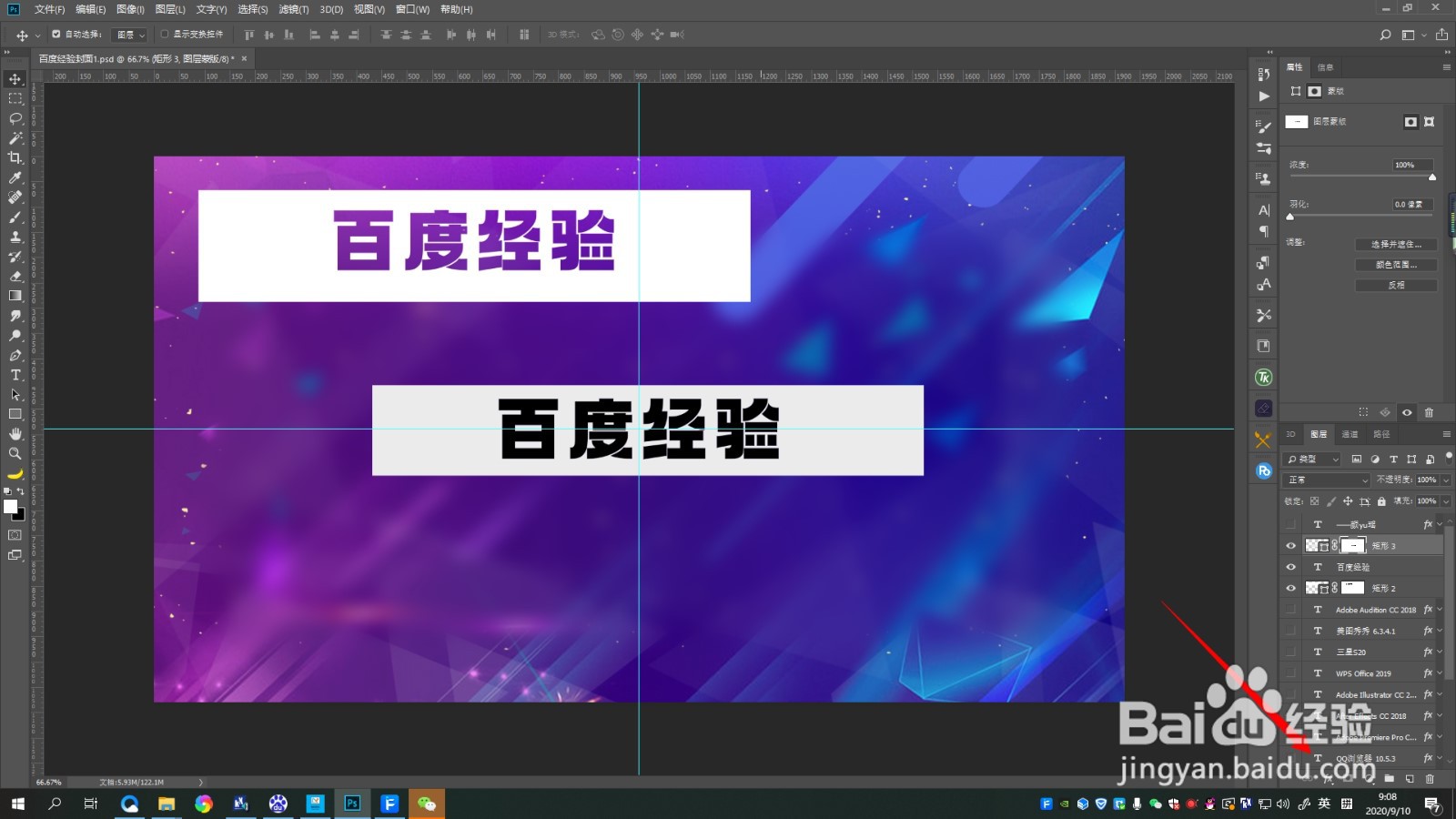Switch to the 路径 paths tab
This screenshot has height=819, width=1456.
(1381, 434)
